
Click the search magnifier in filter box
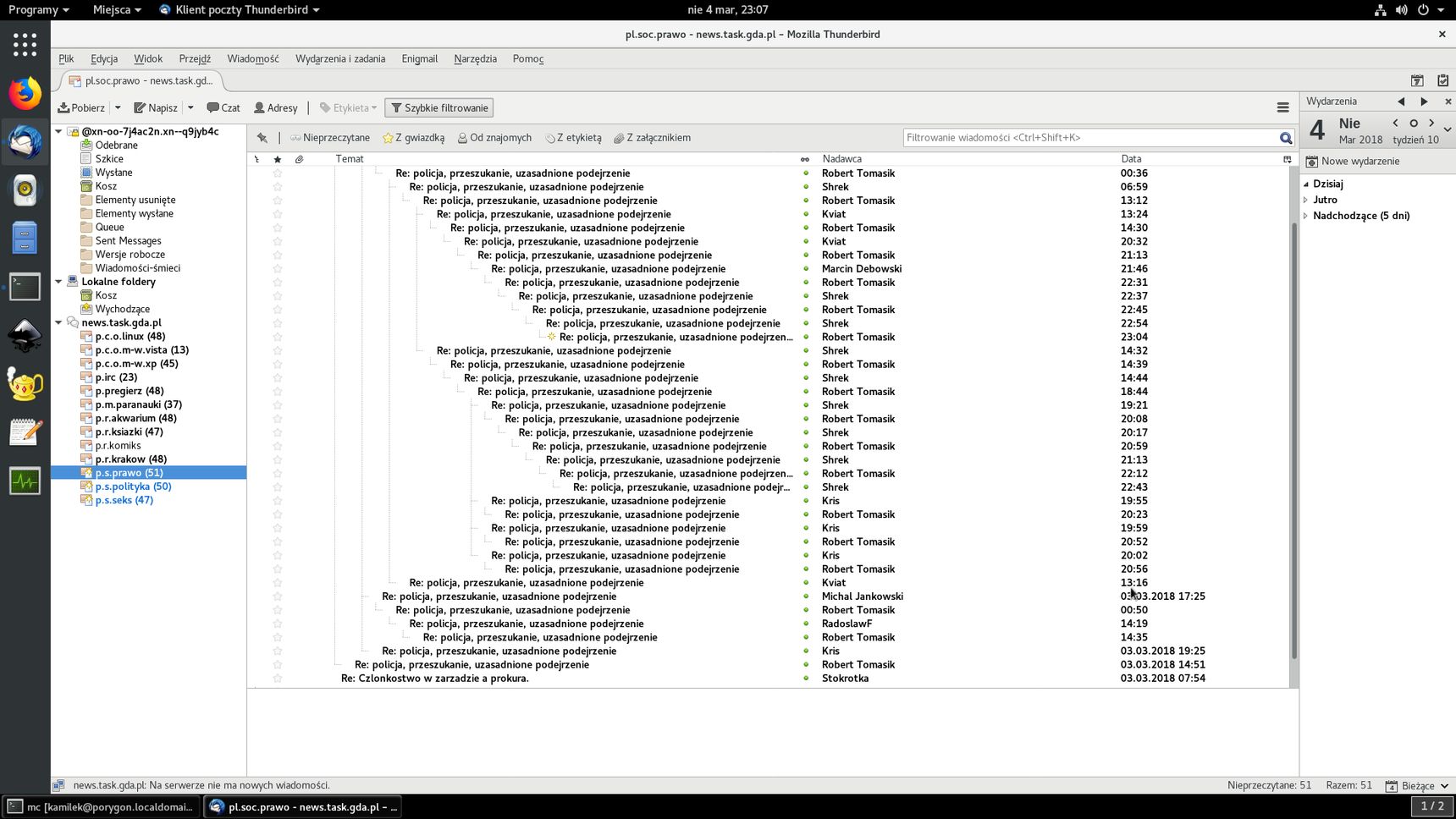(x=1286, y=138)
